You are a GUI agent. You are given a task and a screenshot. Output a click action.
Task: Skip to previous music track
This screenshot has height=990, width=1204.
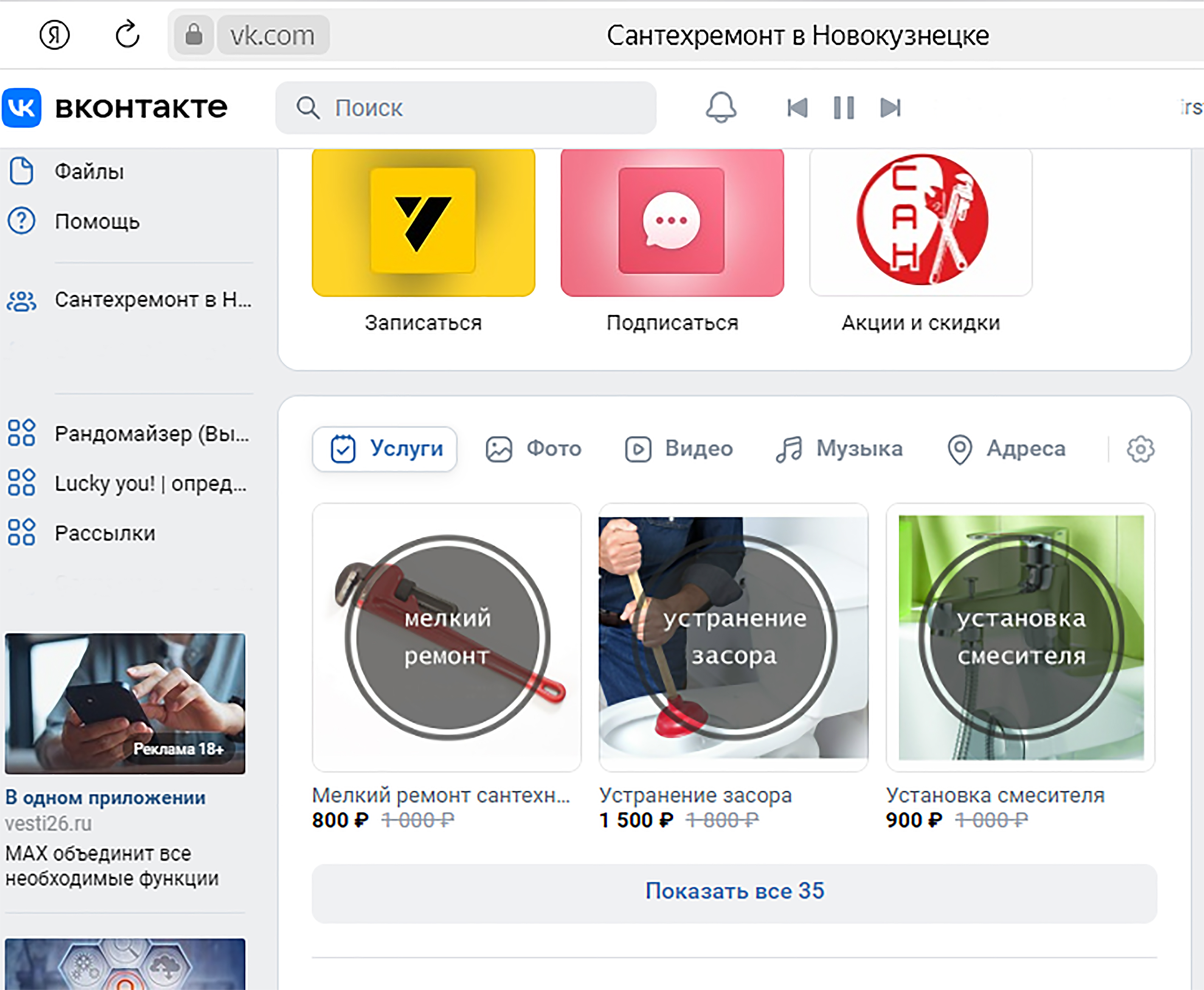click(797, 107)
